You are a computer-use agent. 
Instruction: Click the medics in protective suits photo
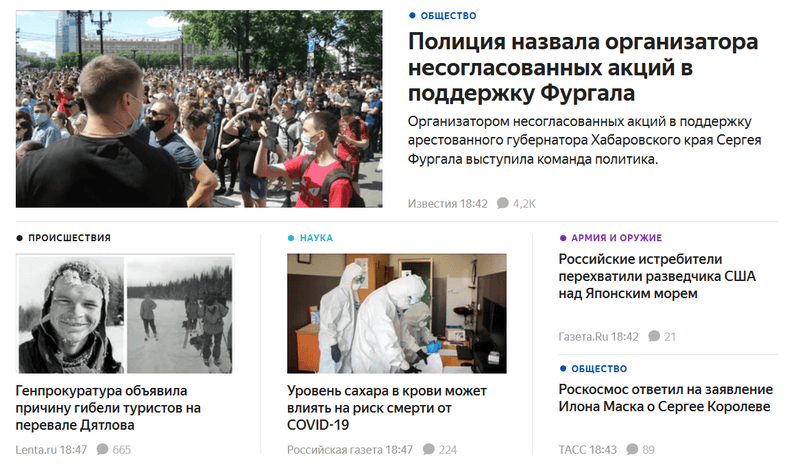coord(396,313)
